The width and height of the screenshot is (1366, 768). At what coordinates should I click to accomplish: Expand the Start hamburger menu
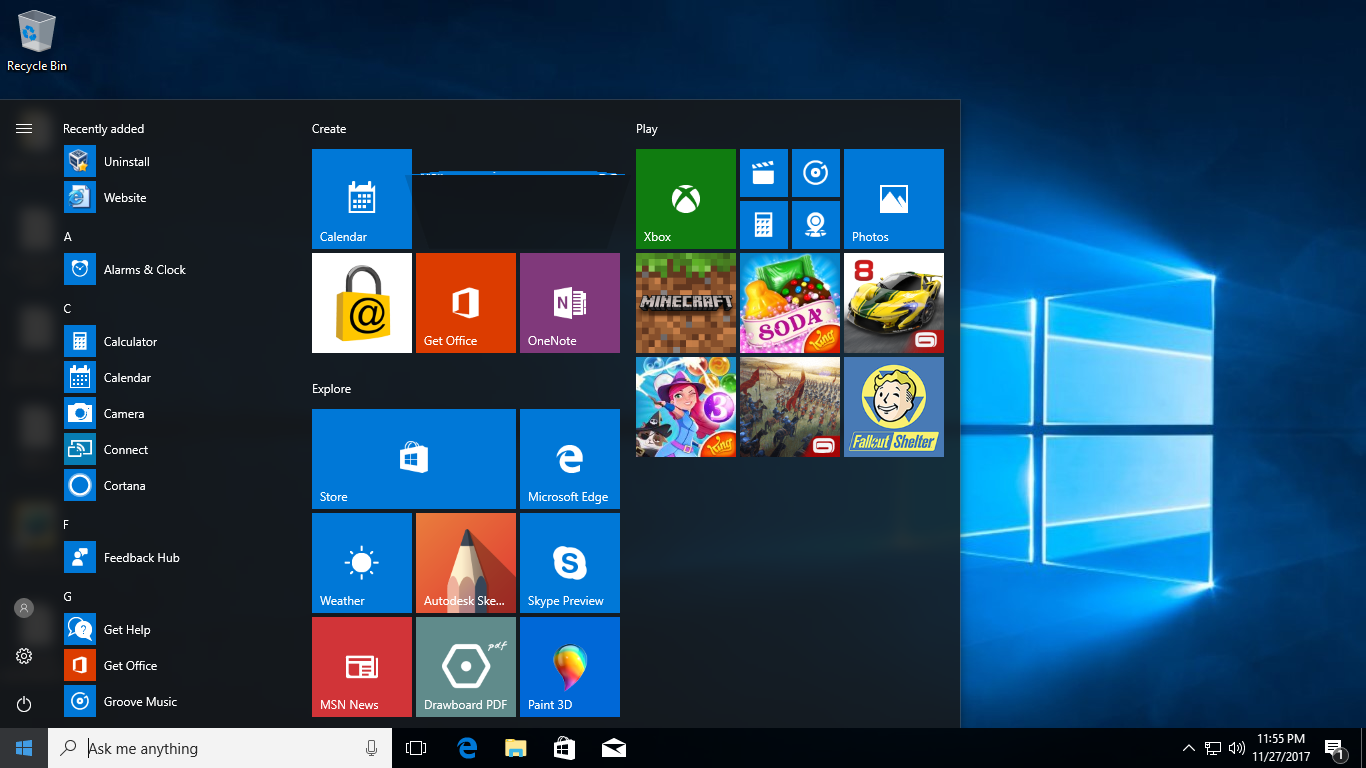coord(24,128)
